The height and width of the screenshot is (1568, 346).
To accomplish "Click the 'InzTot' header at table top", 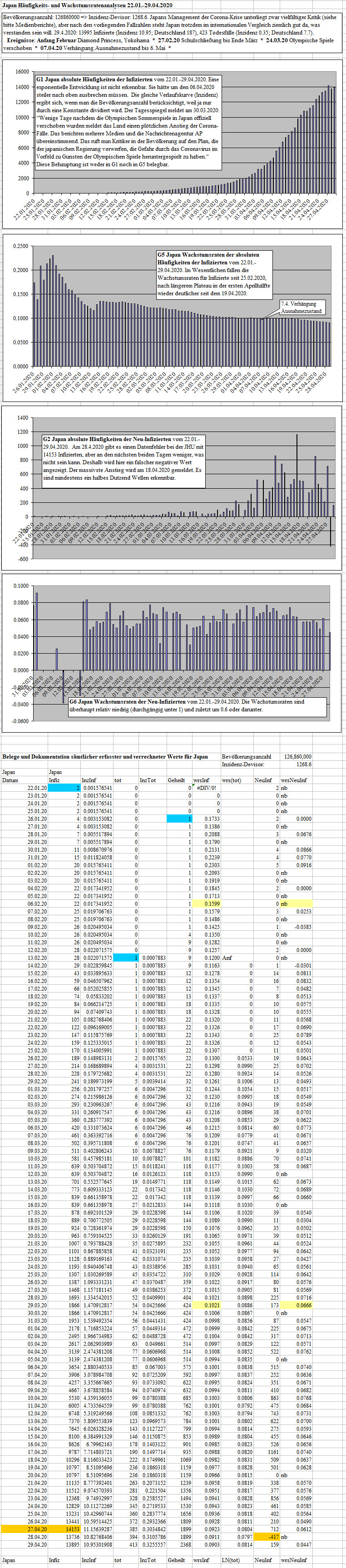I will (x=147, y=780).
